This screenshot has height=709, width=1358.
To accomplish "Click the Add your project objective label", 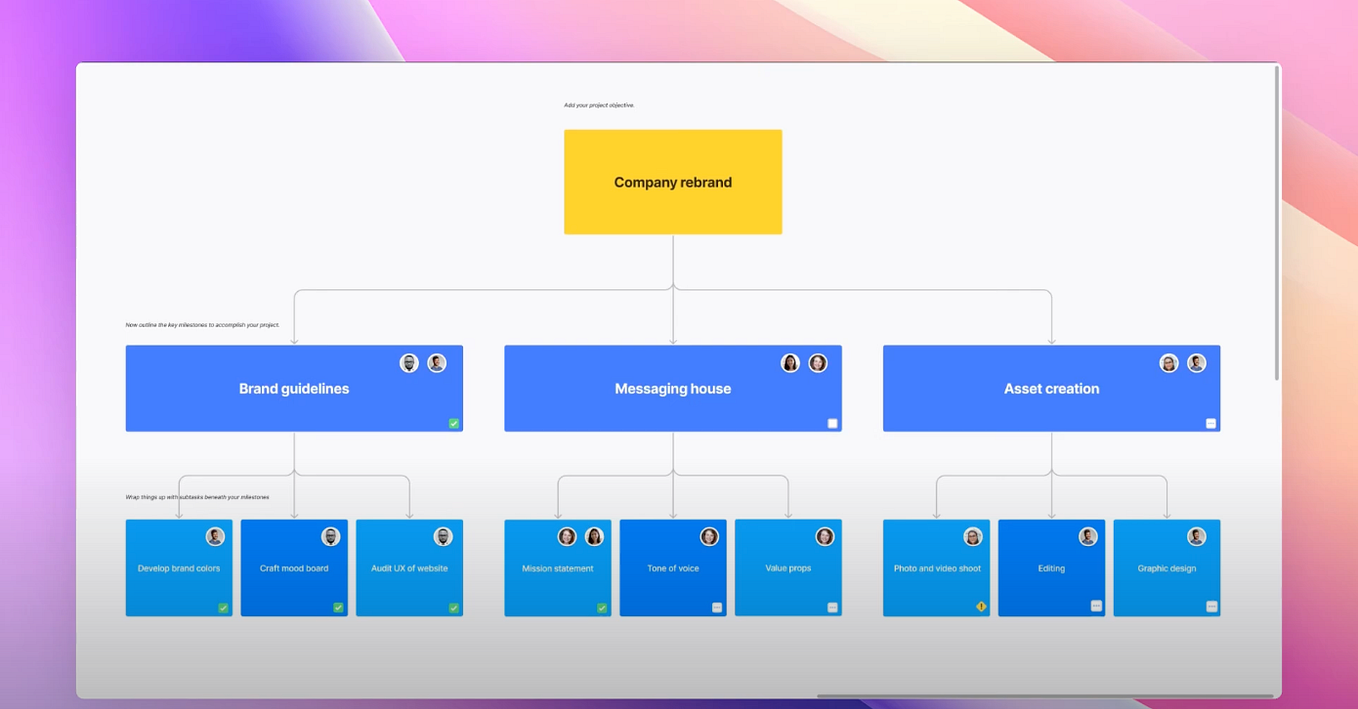I will click(599, 104).
